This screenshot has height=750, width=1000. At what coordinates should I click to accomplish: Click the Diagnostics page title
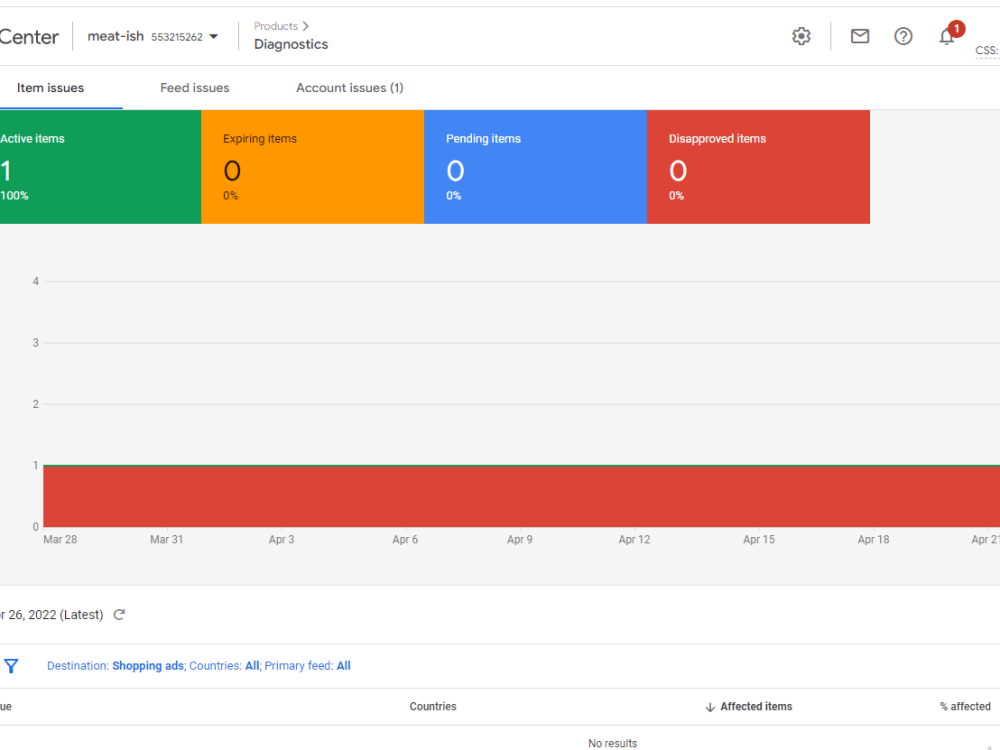tap(291, 45)
